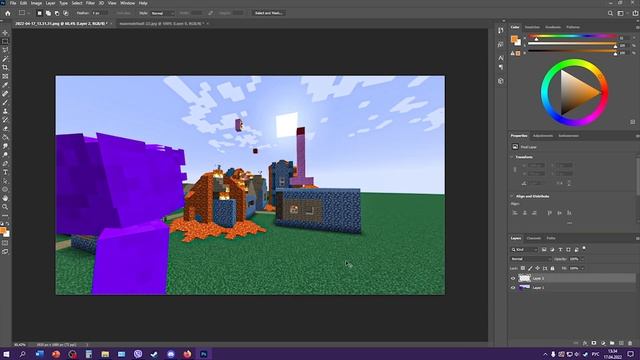This screenshot has width=640, height=360.
Task: Toggle Lock transparent pixels
Action: click(522, 268)
